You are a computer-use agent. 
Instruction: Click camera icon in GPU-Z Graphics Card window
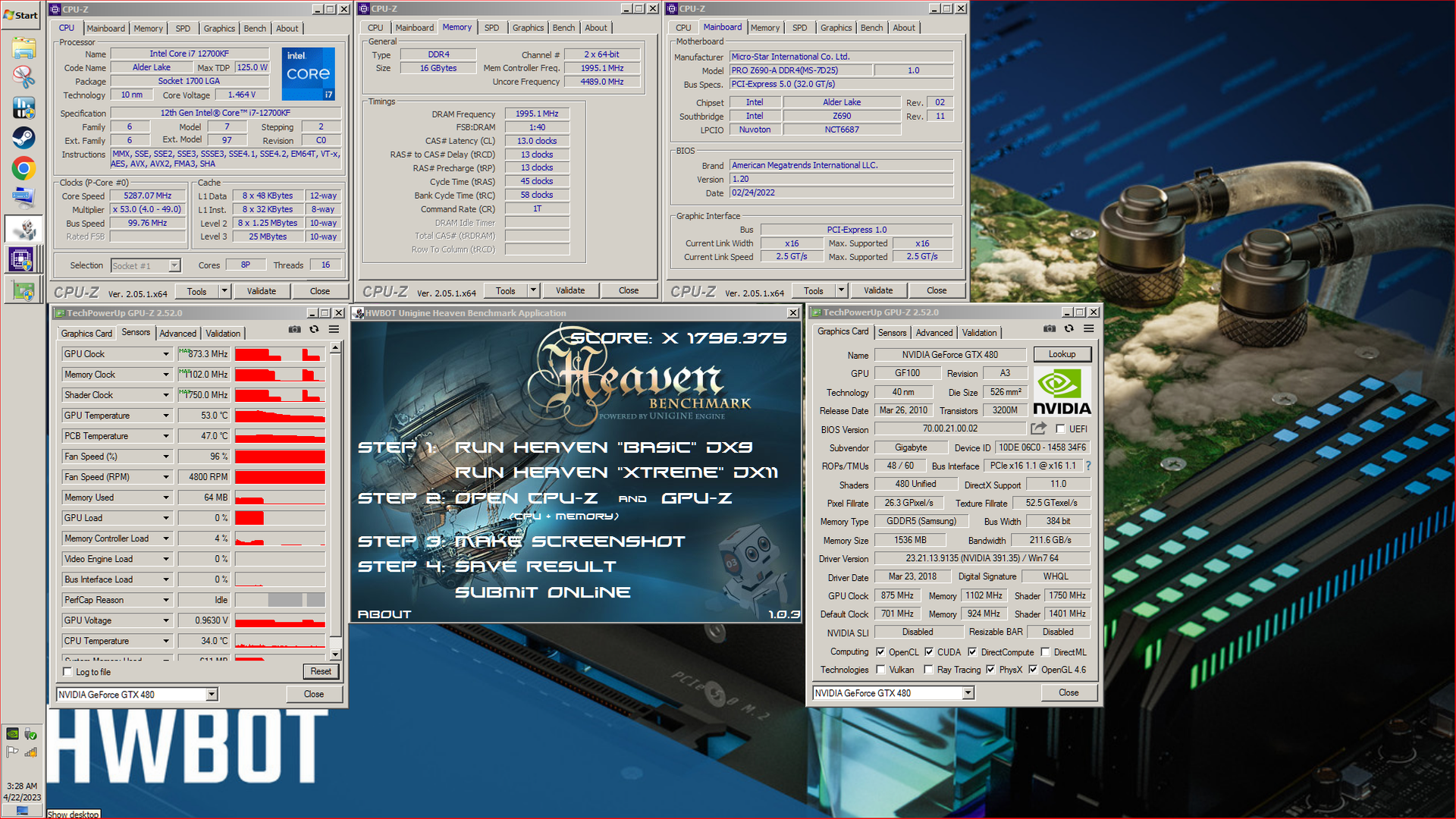click(x=1050, y=329)
